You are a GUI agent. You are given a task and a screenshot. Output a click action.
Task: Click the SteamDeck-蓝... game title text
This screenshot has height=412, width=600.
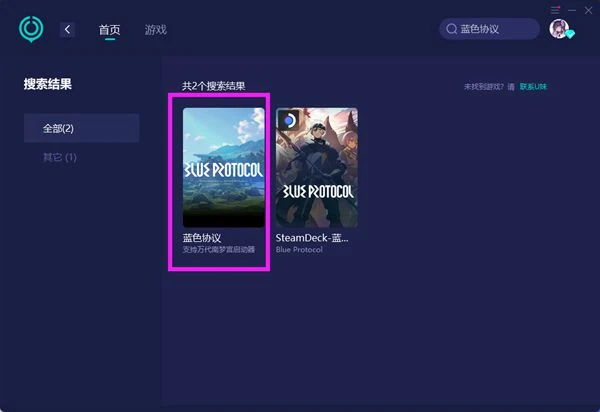pyautogui.click(x=312, y=239)
